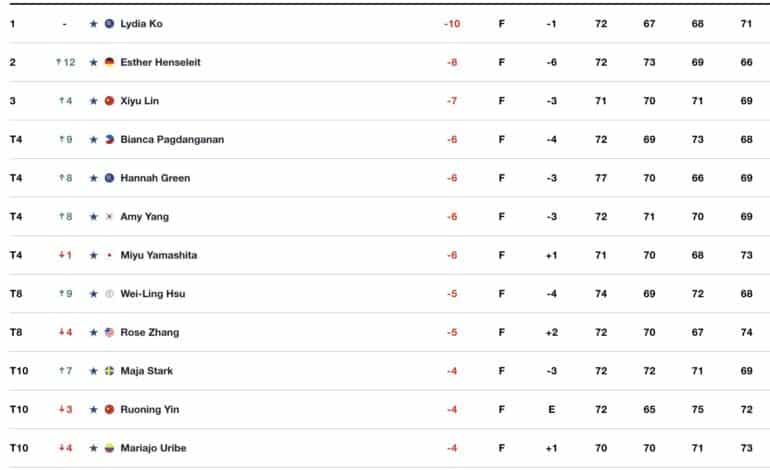Viewport: 770px width, 470px height.
Task: Click the New Zealand flag beside Lydia Ko
Action: [x=110, y=24]
